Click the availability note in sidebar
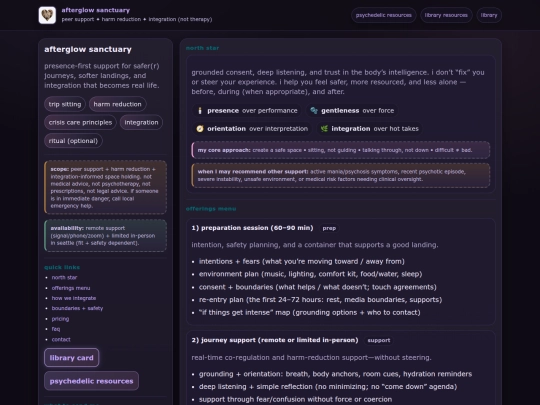 point(105,236)
